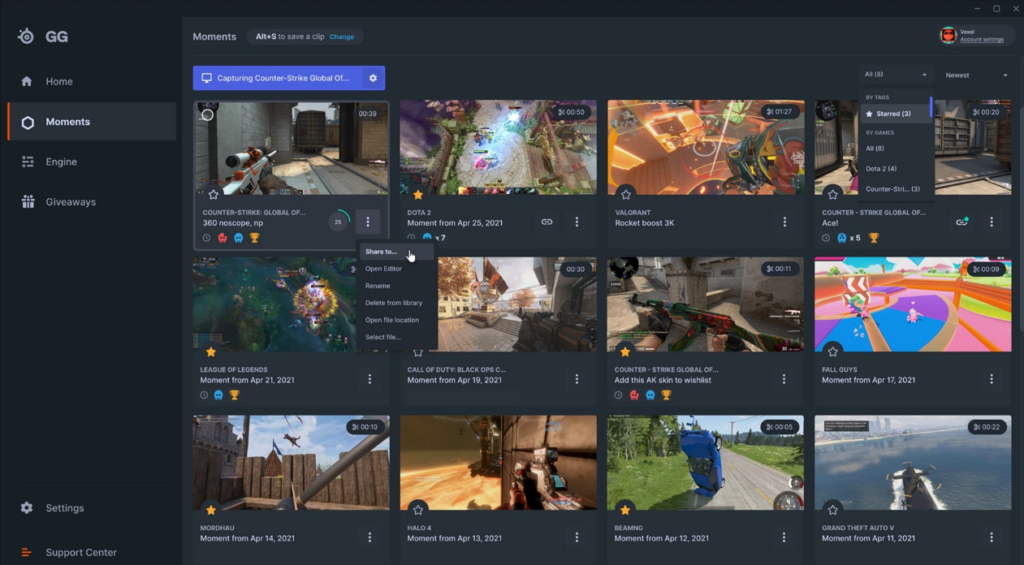Star the Valorant Rocket boost clip

(x=626, y=194)
